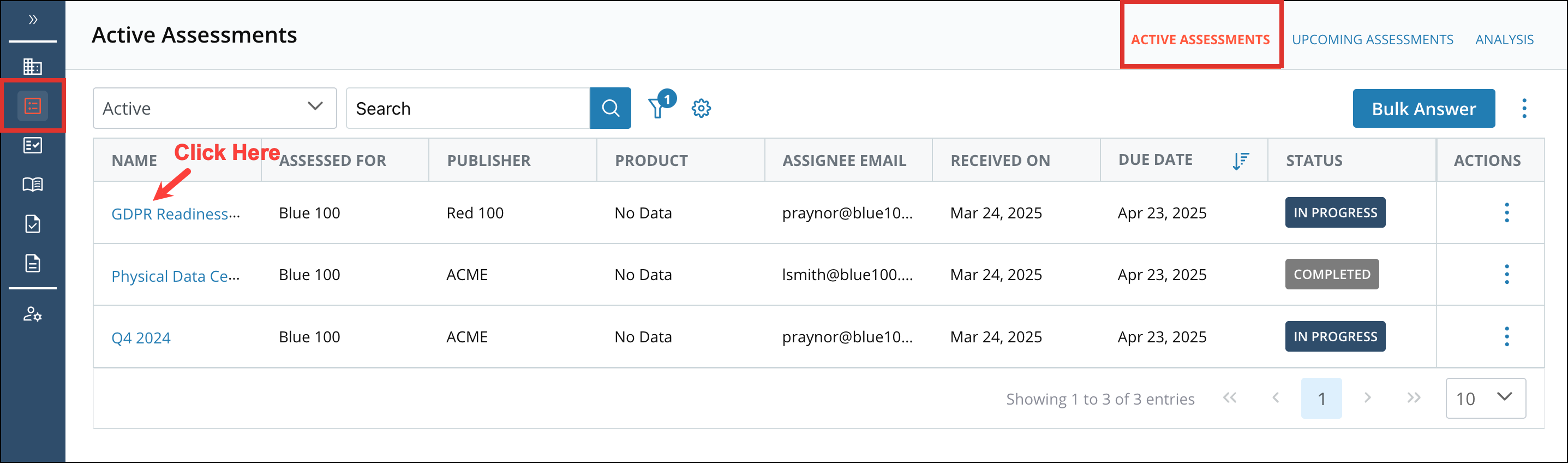Open the checked document sidebar icon
Screen dimensions: 1568x463
coord(32,224)
